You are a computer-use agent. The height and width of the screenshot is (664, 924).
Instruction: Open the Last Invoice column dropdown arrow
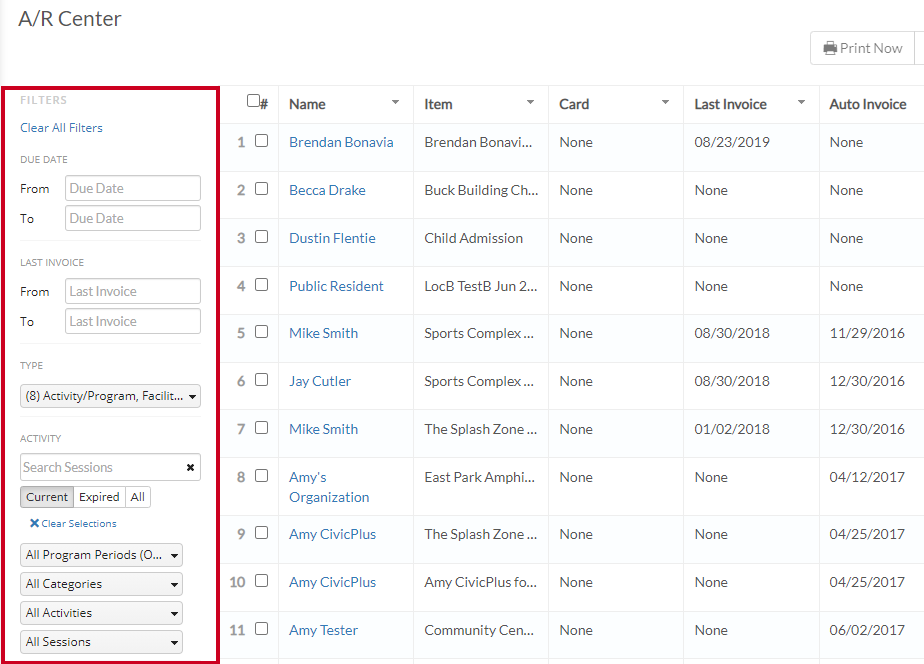tap(801, 103)
